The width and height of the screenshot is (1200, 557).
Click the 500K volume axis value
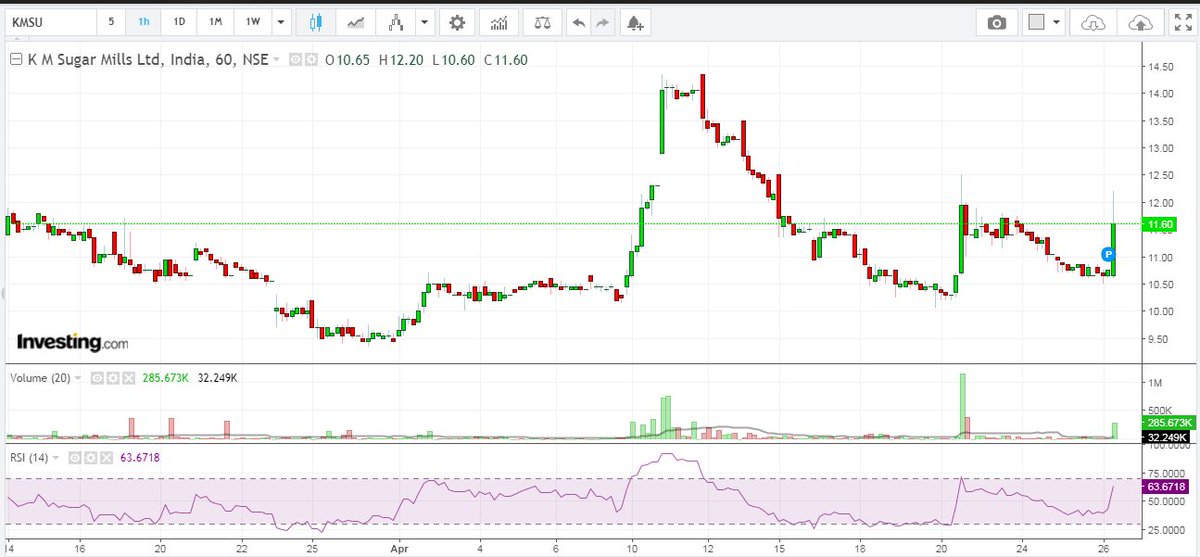[1162, 410]
